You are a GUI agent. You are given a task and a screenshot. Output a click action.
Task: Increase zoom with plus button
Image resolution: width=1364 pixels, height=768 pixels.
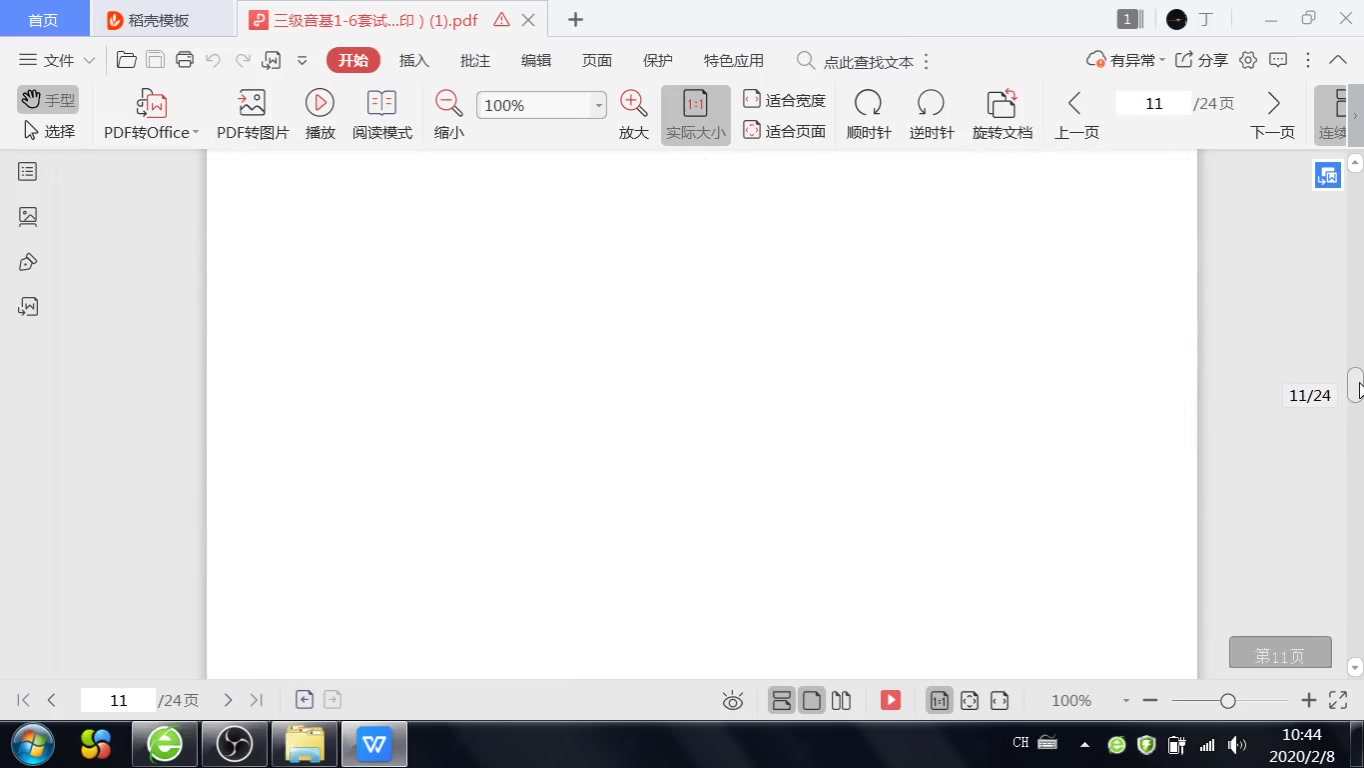point(1309,701)
